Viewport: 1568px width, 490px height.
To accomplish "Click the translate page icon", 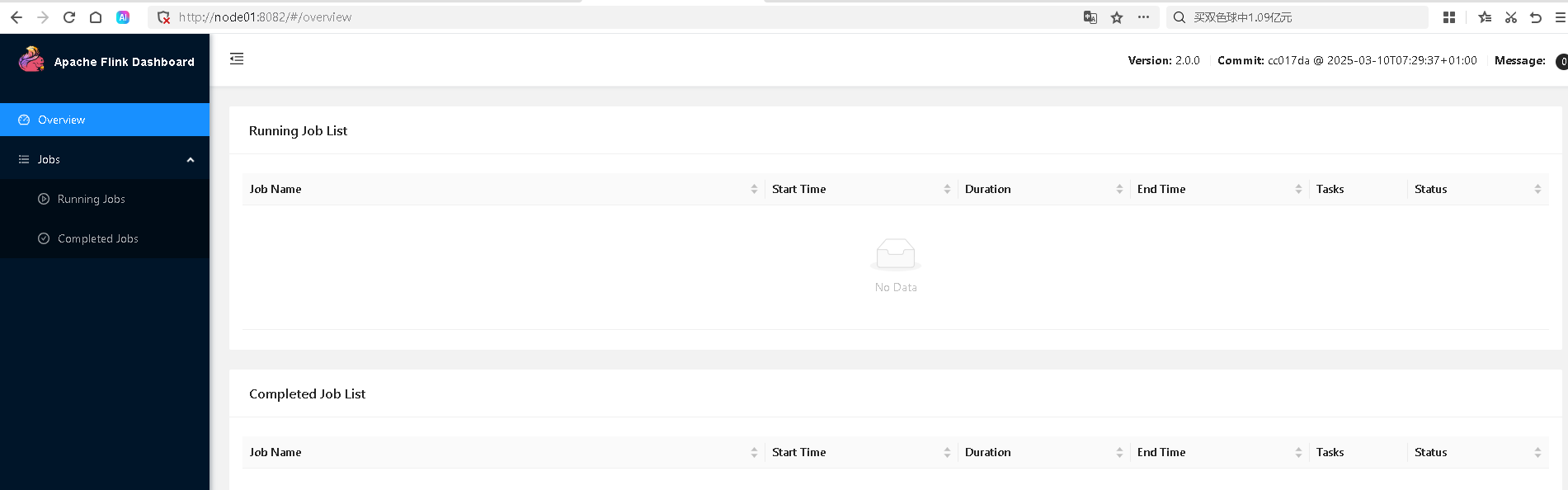I will 1090,16.
